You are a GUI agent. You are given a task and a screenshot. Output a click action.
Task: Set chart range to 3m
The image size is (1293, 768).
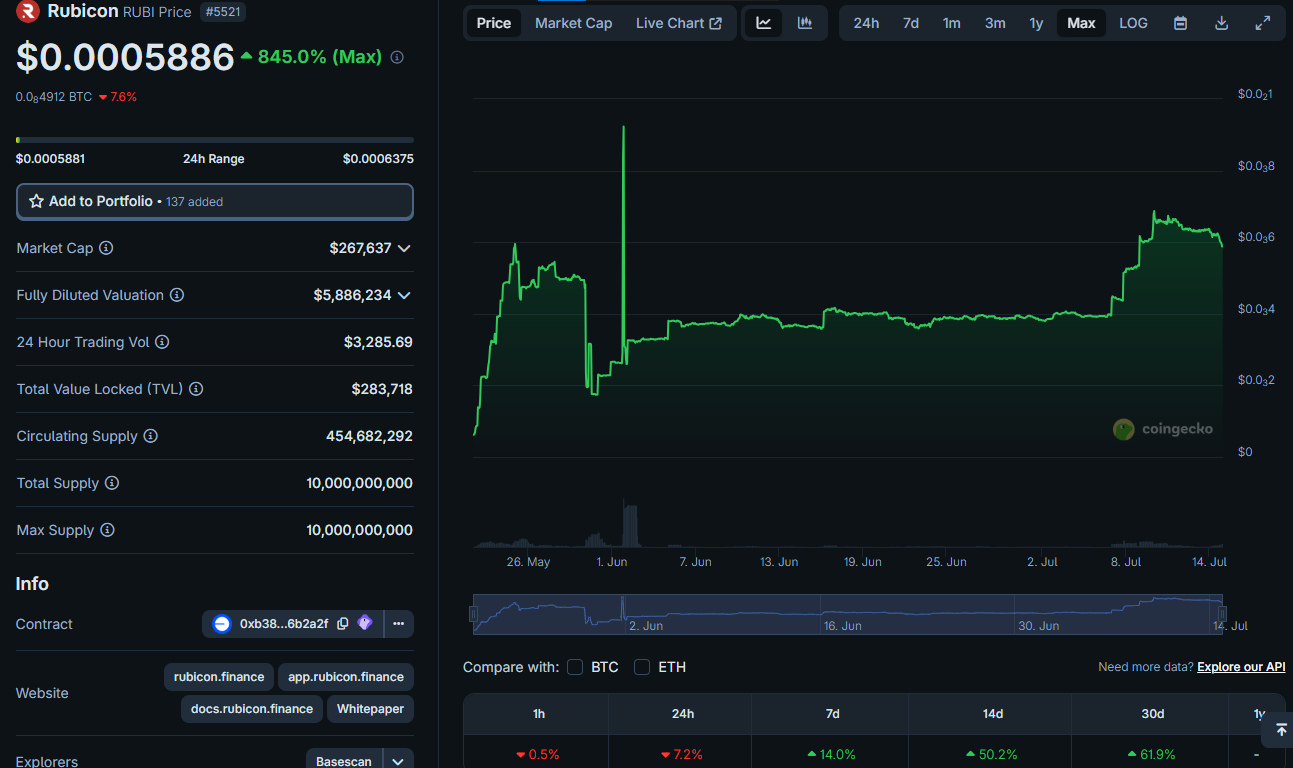(x=995, y=23)
